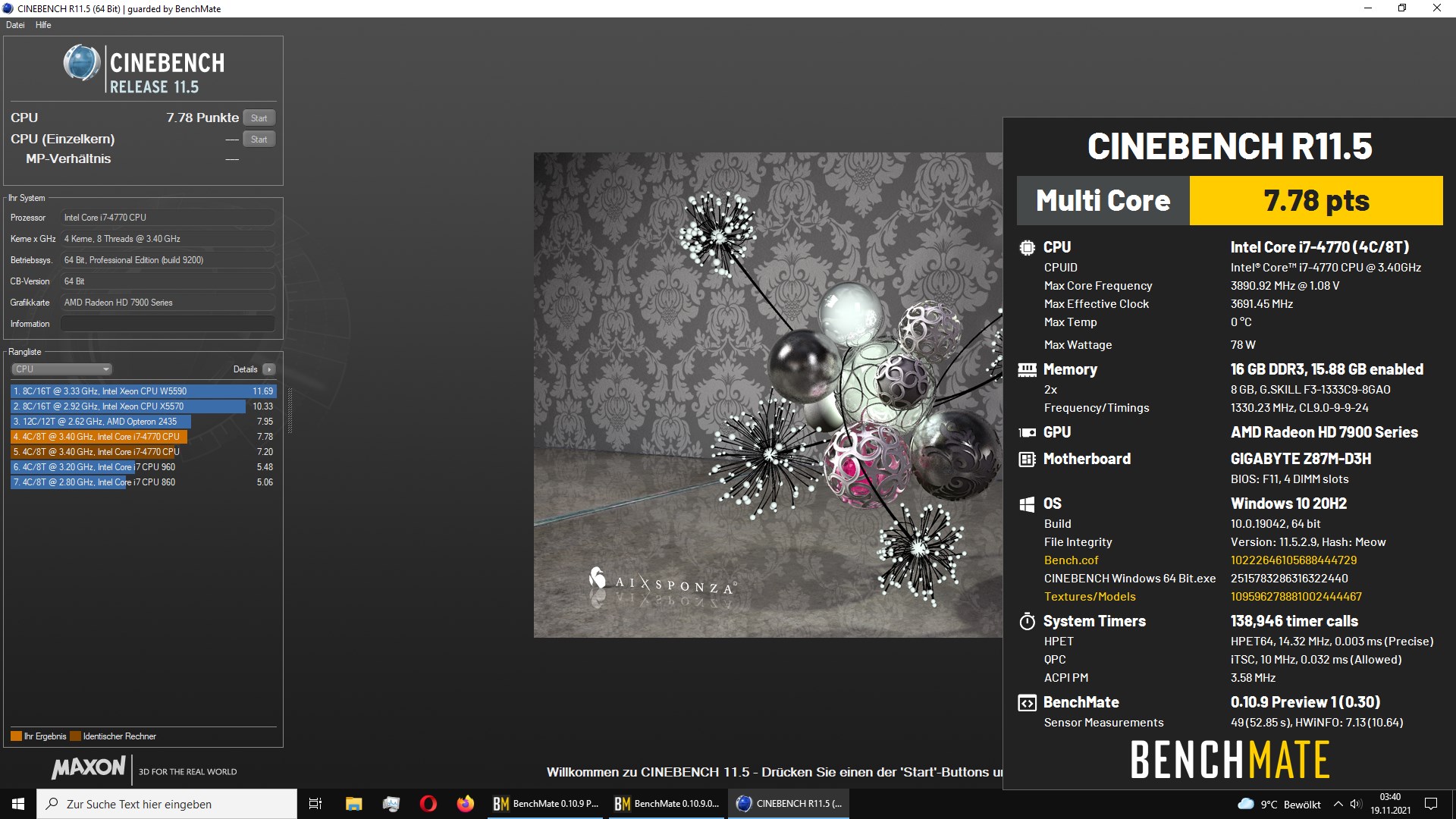Screen dimensions: 1456x819
Task: Click the CPU chip icon in BenchMate panel
Action: pyautogui.click(x=1027, y=247)
